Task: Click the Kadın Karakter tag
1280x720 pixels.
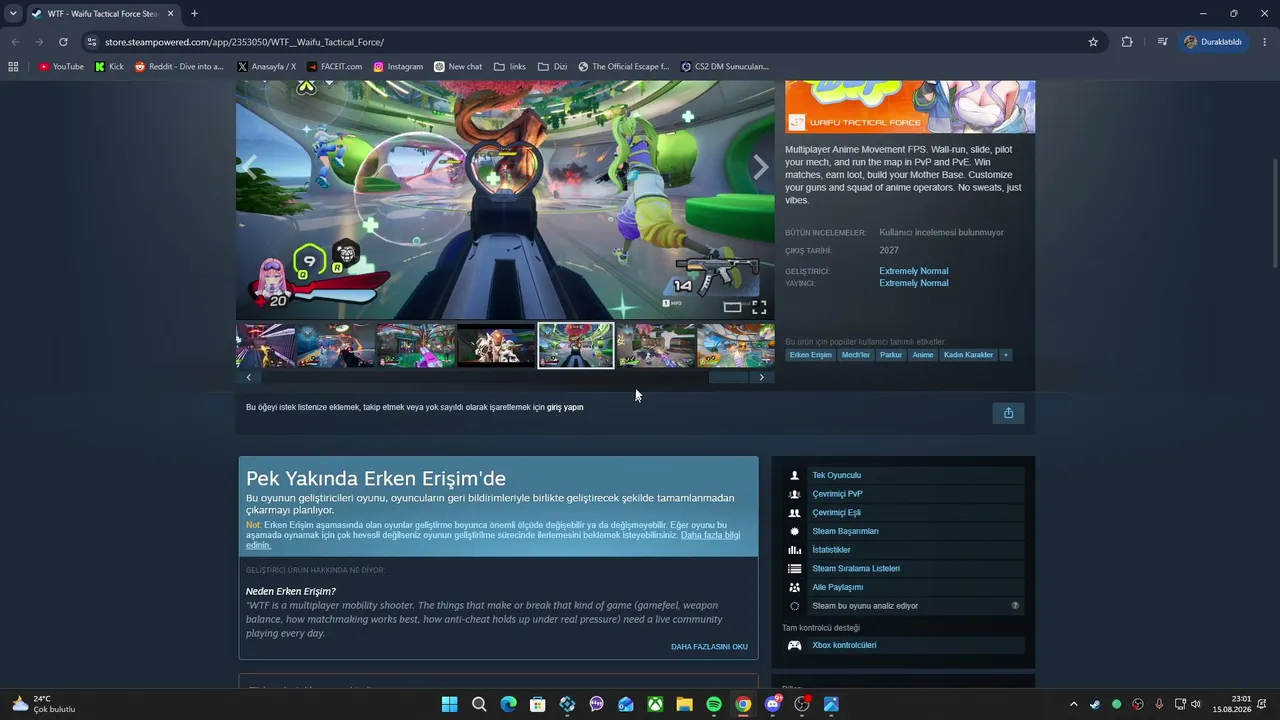Action: click(x=969, y=355)
